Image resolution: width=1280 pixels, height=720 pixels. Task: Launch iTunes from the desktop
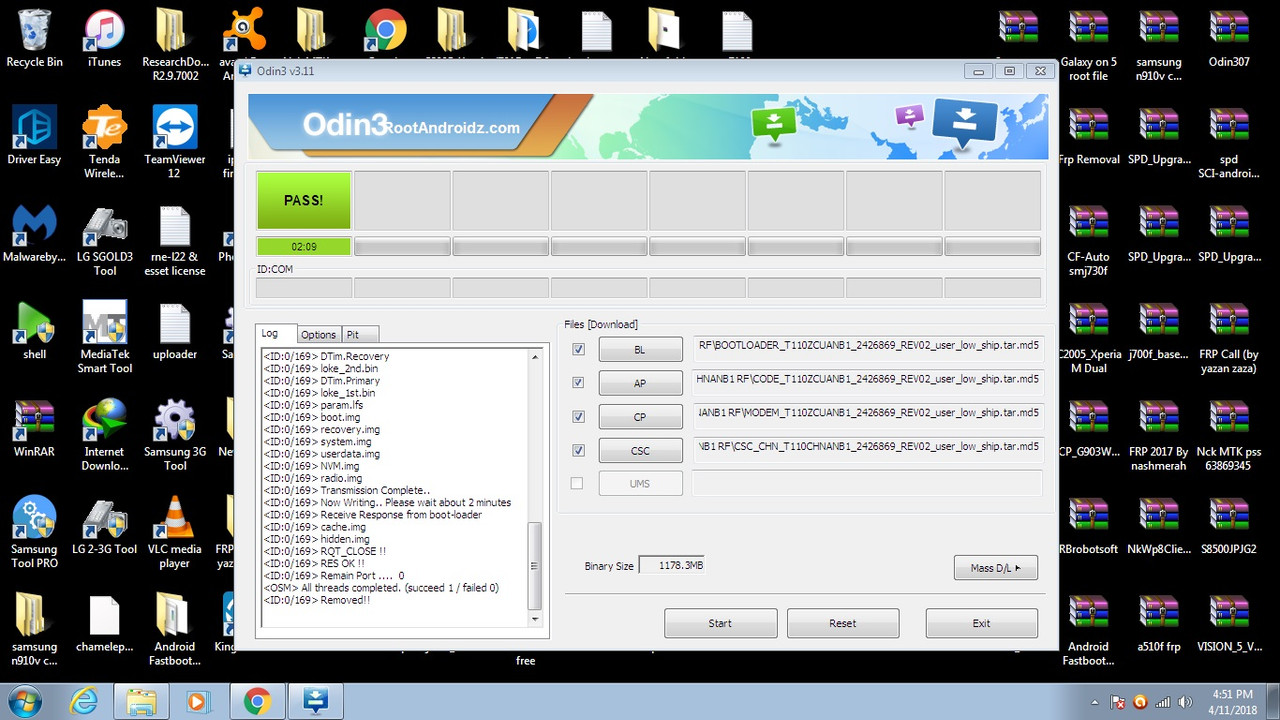point(104,38)
